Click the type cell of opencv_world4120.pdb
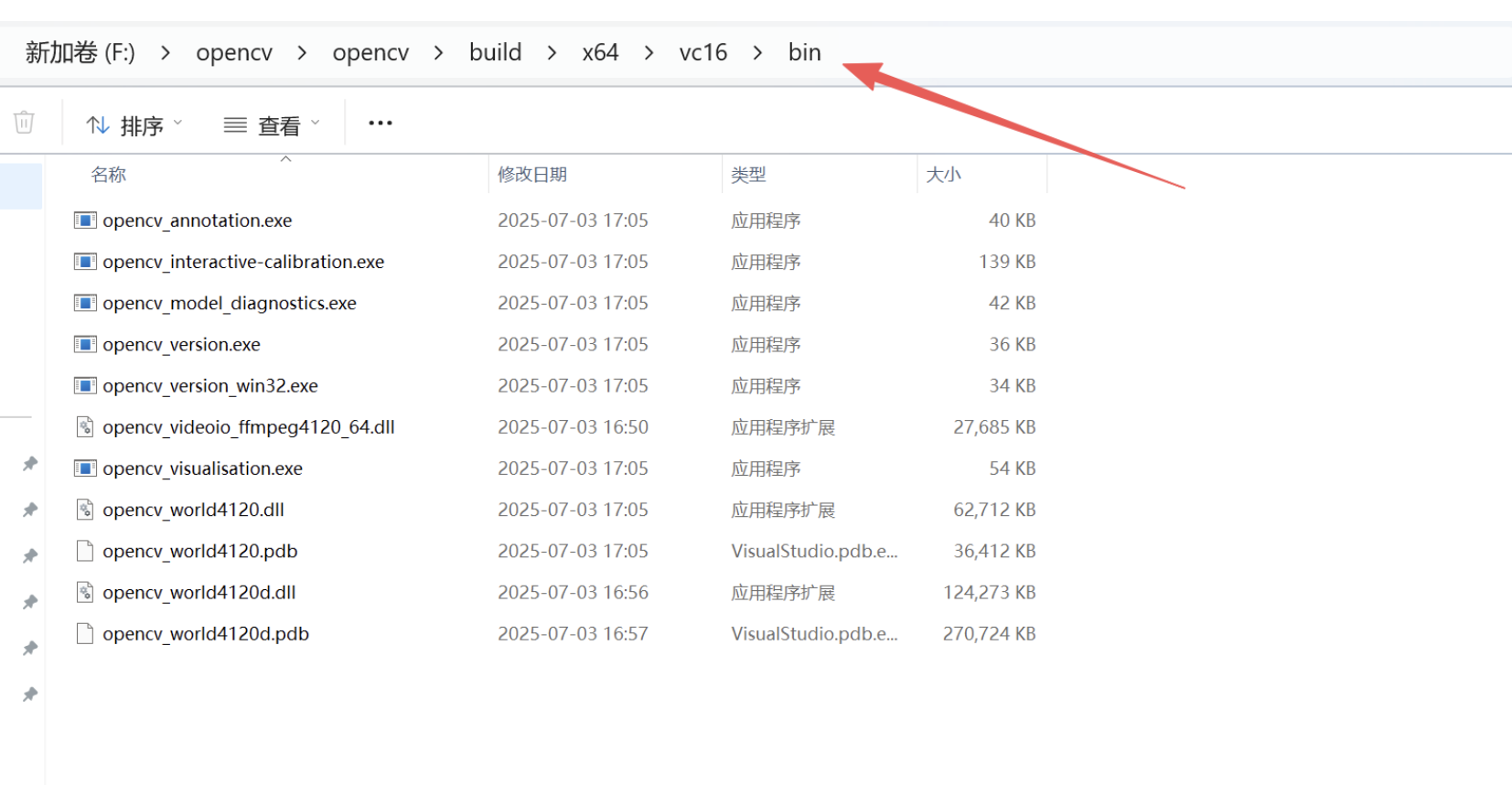The image size is (1512, 785). pos(814,551)
